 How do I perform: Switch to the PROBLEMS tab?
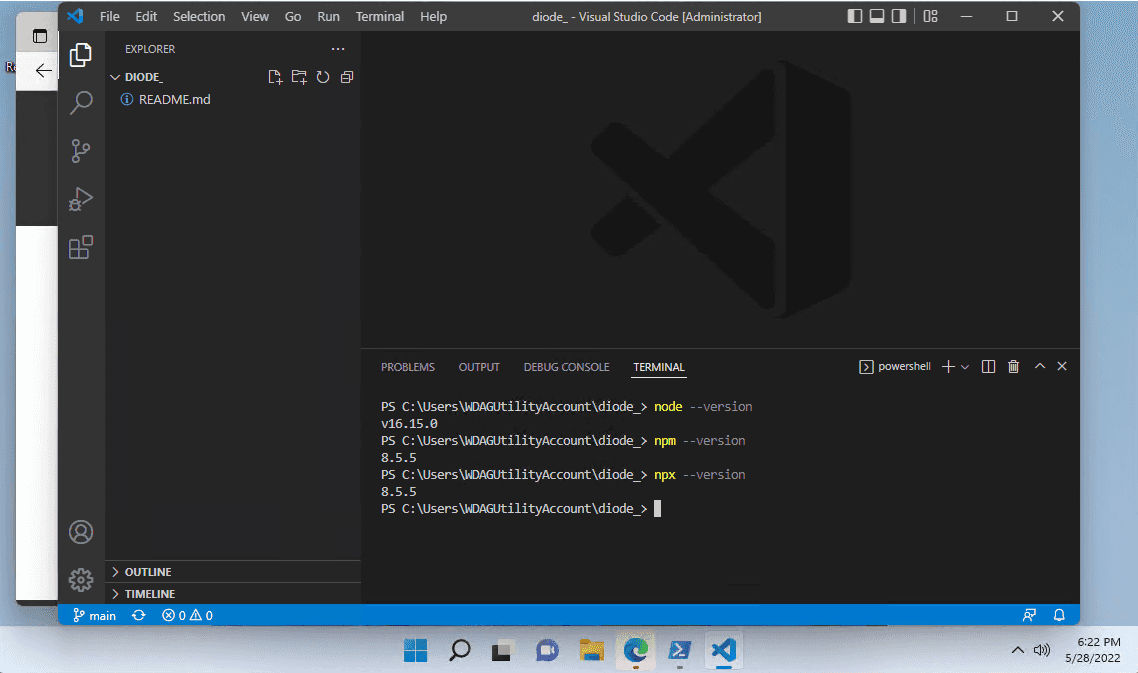coord(408,367)
